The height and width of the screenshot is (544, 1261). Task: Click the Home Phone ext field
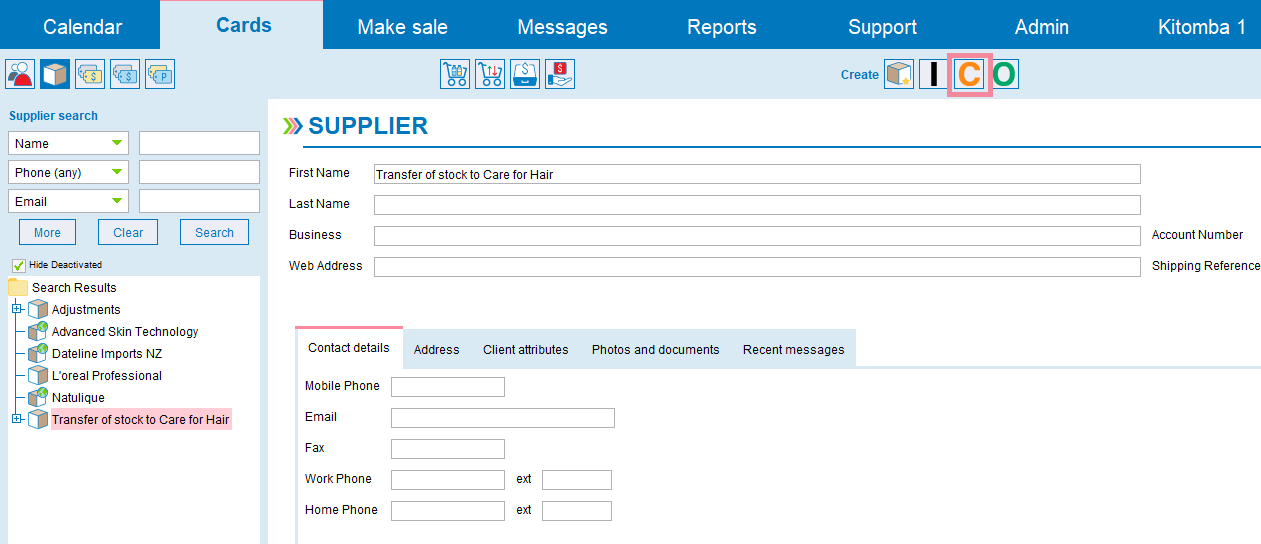pos(577,511)
